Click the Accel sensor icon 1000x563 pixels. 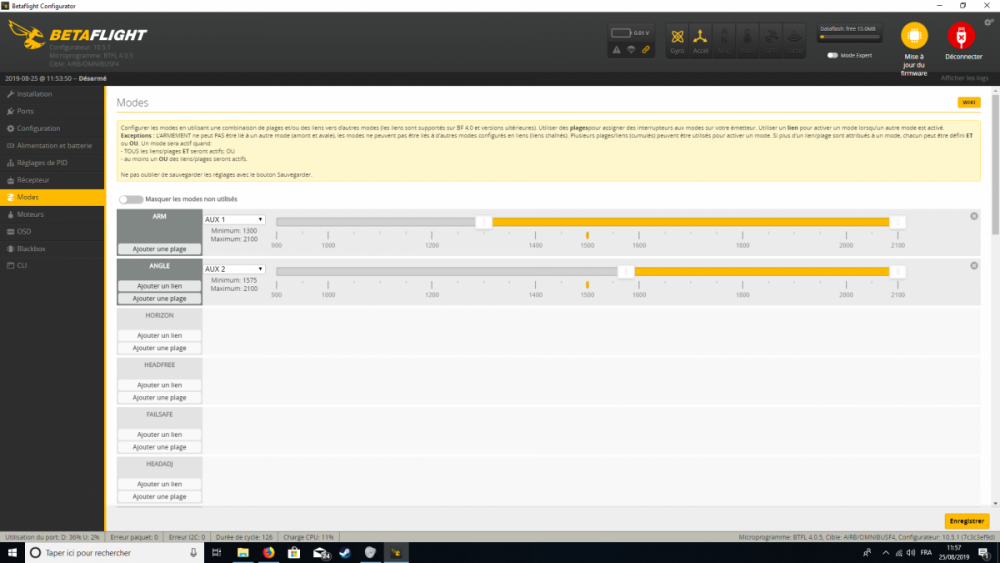(x=700, y=41)
